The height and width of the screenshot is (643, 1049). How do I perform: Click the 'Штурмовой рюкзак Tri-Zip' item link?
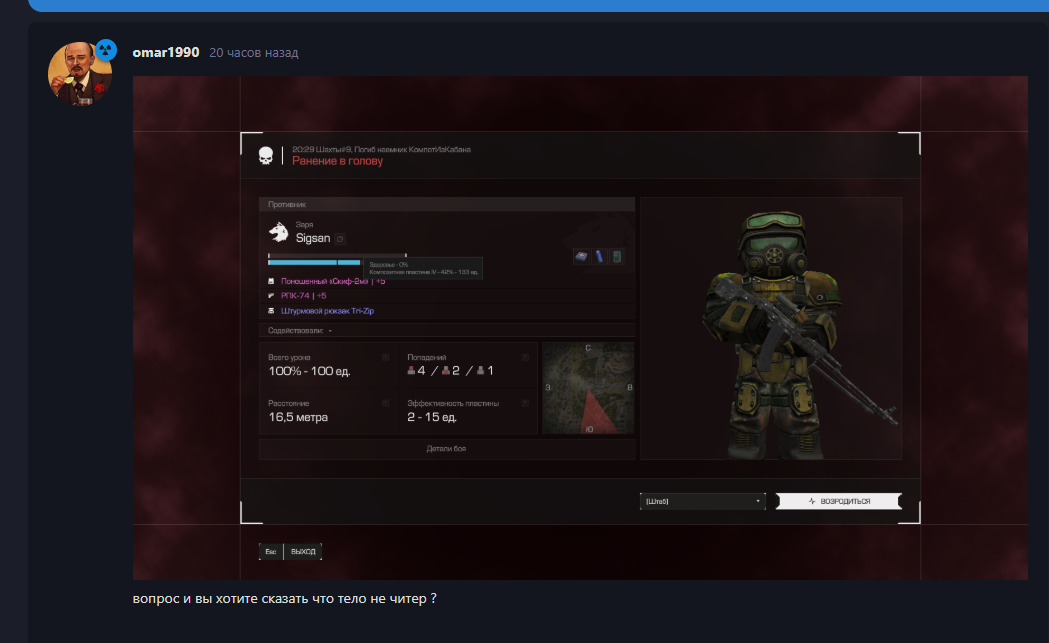(327, 311)
